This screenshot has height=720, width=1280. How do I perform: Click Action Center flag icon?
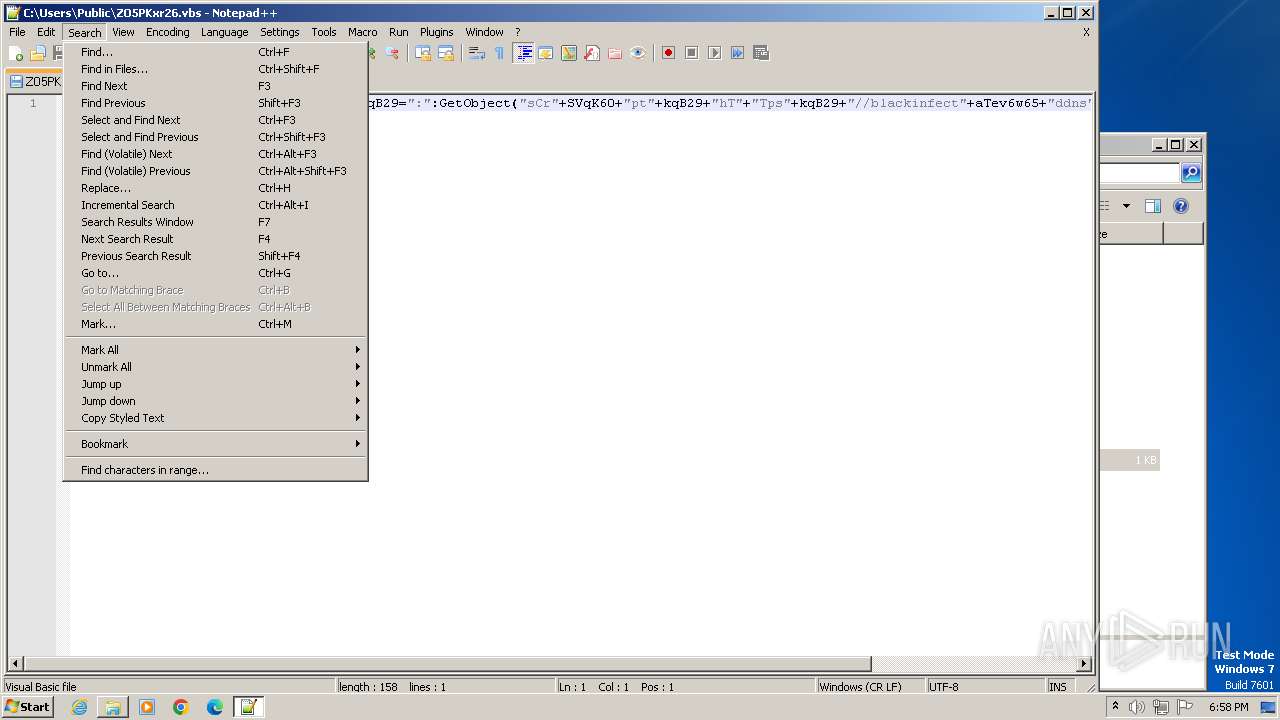click(1185, 707)
